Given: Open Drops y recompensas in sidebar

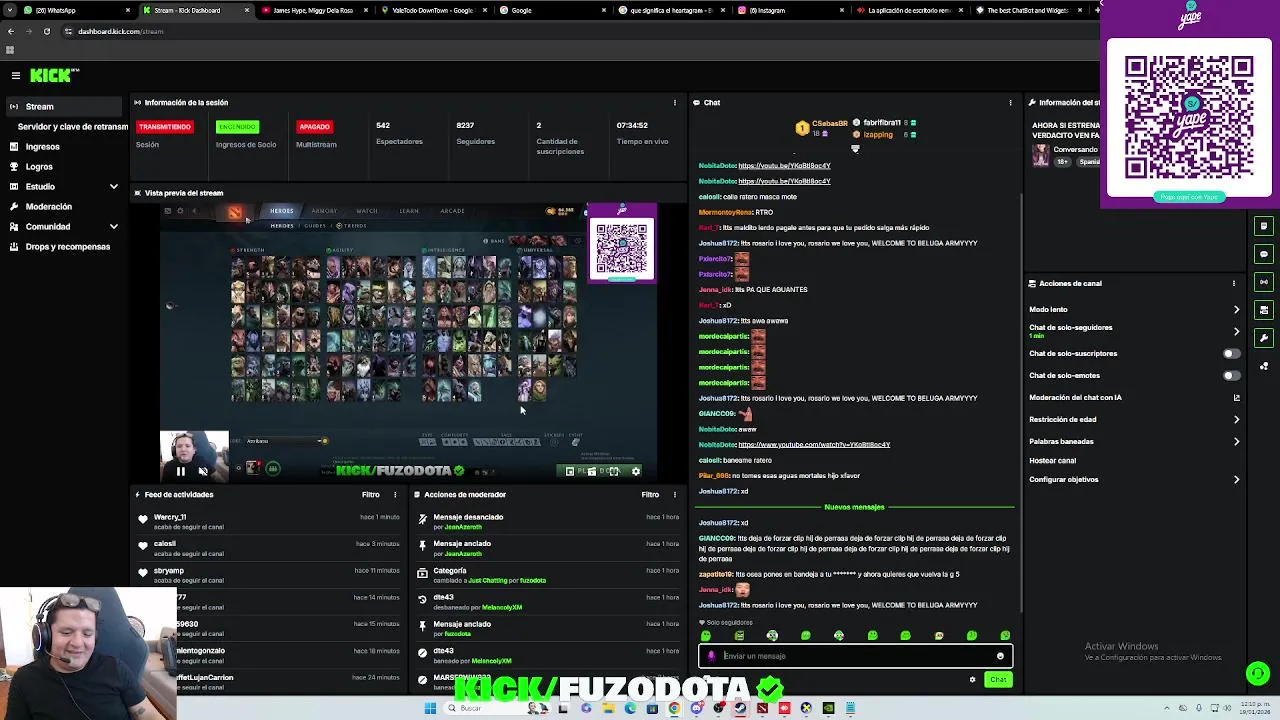Looking at the screenshot, I should click(67, 246).
